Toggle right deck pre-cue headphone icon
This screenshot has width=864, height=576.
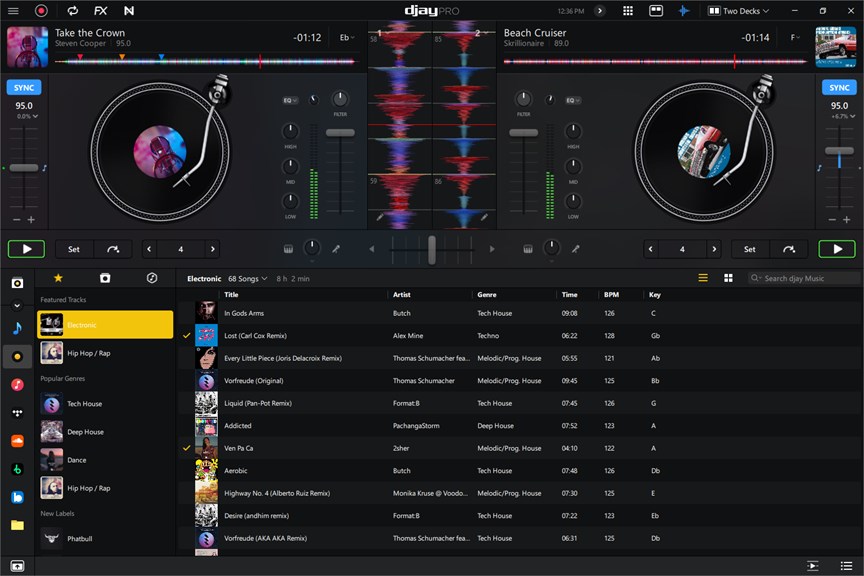[x=527, y=249]
